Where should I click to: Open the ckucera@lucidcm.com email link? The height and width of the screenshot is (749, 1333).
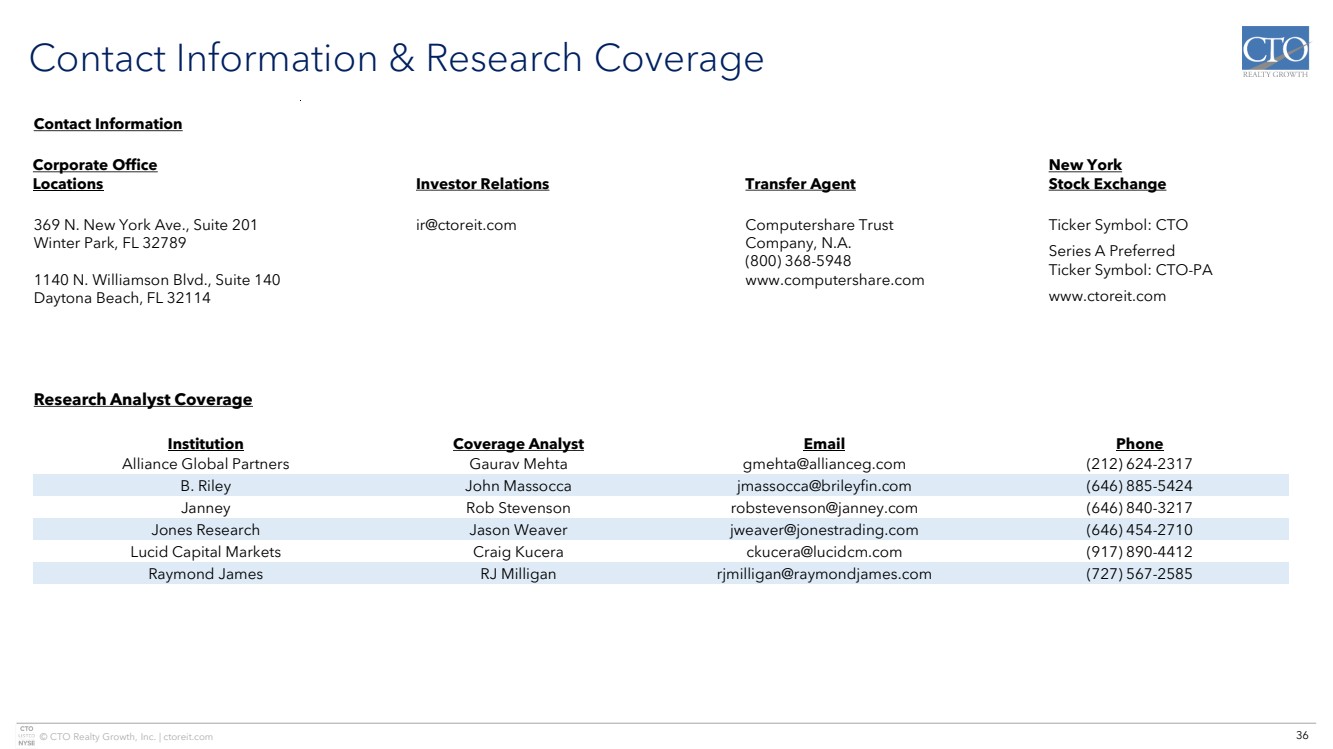(824, 552)
